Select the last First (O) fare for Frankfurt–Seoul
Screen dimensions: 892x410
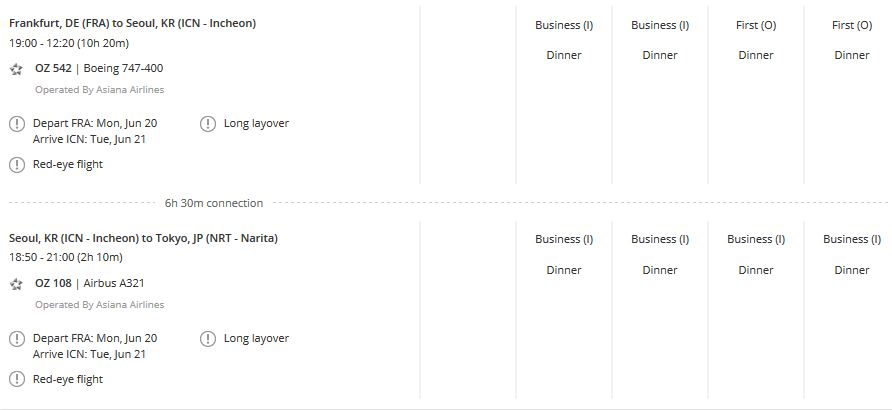[x=852, y=25]
